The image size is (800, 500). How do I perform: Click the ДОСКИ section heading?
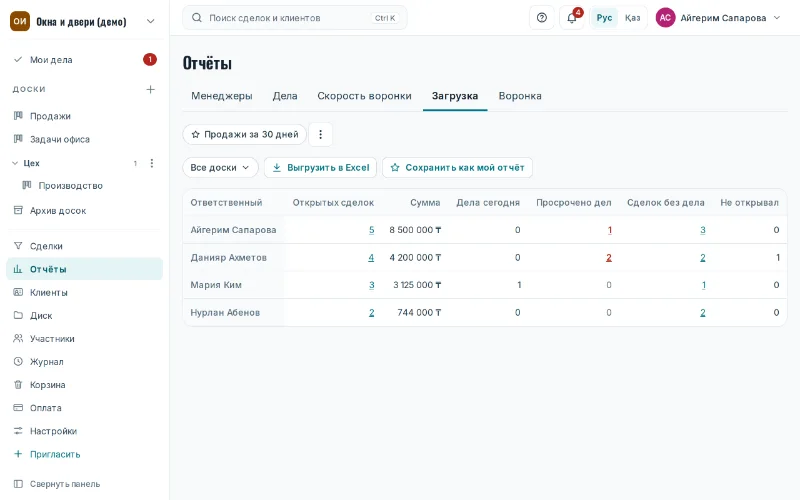[x=29, y=89]
